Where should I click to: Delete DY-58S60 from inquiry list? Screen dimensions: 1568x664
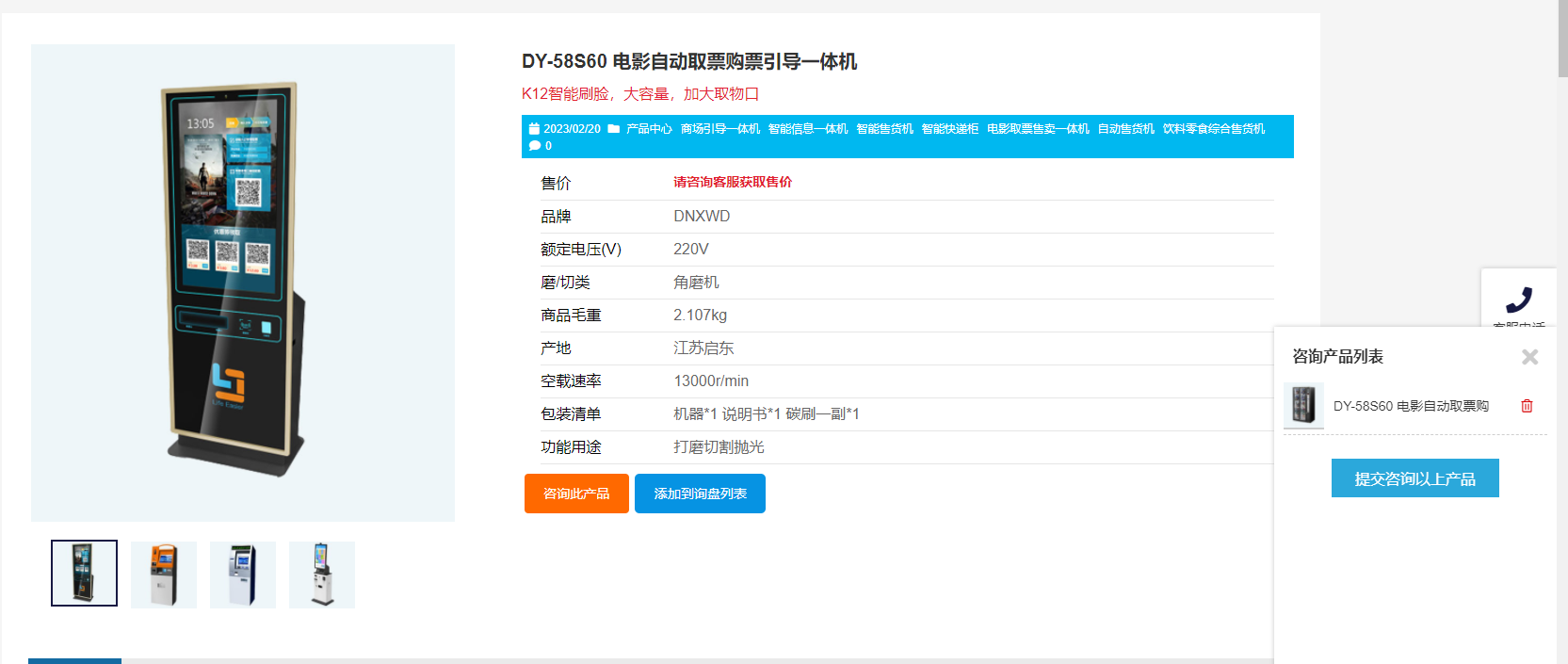click(1527, 406)
